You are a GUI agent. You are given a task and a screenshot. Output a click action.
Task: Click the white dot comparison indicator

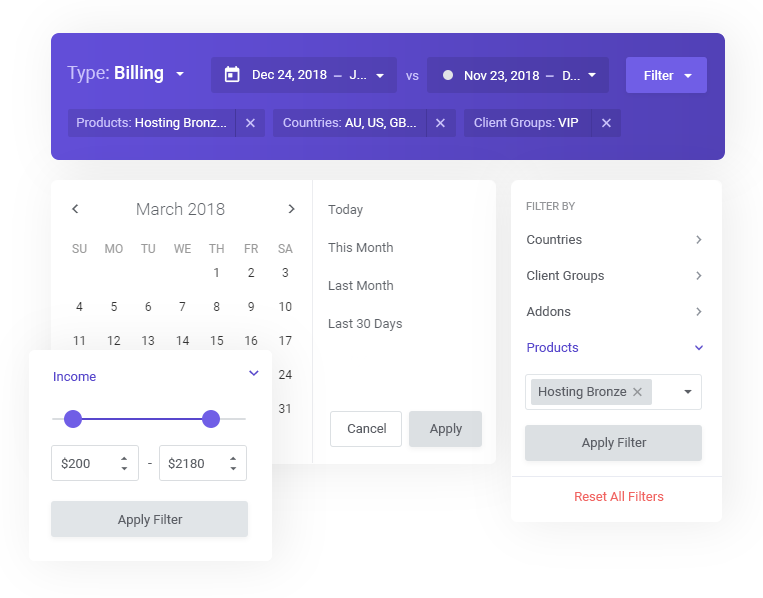tap(448, 75)
